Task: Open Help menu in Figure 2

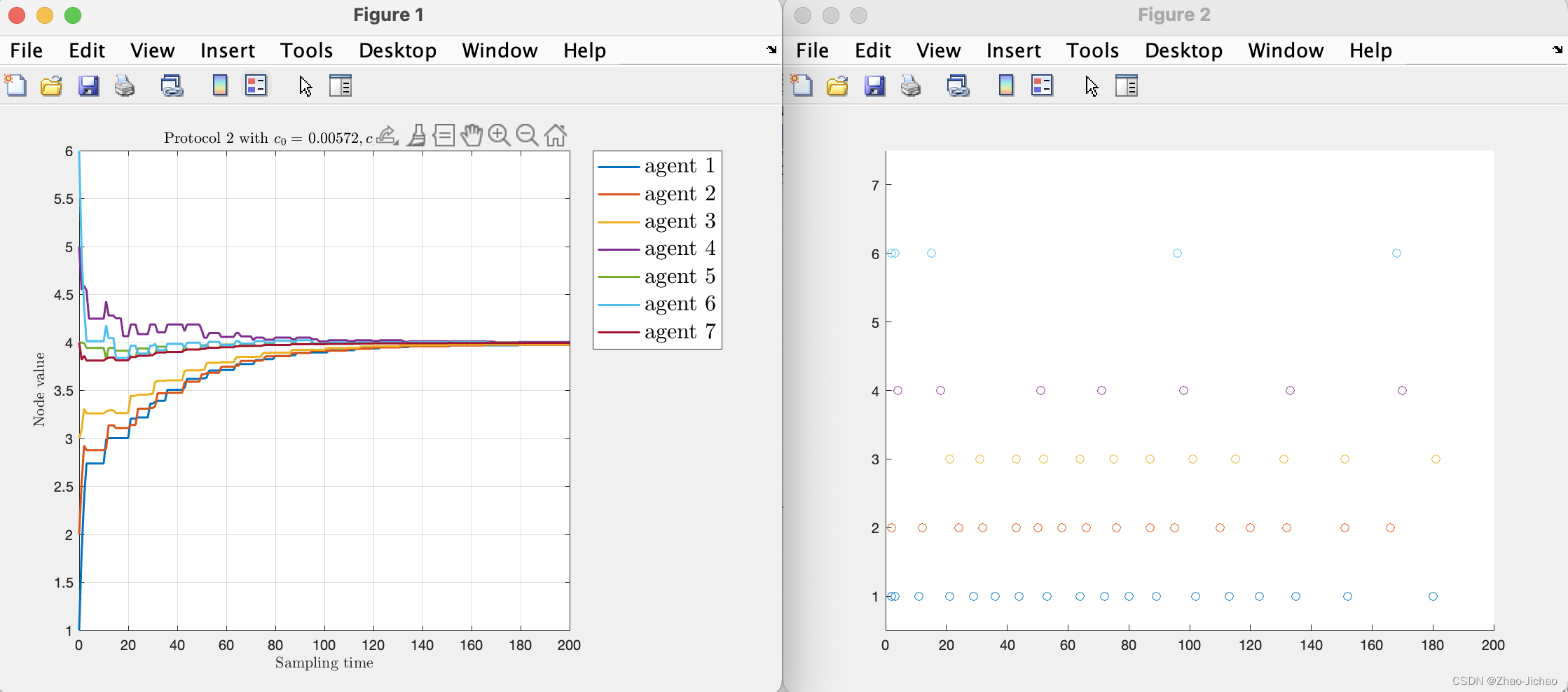Action: point(1370,50)
